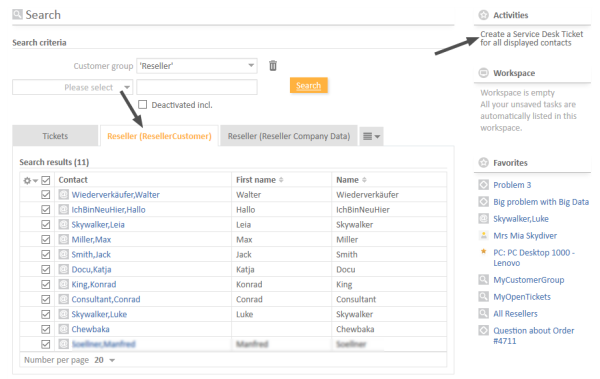Click the search icon beside MyCustomerGroup favorite
600x379 pixels.
tap(483, 280)
